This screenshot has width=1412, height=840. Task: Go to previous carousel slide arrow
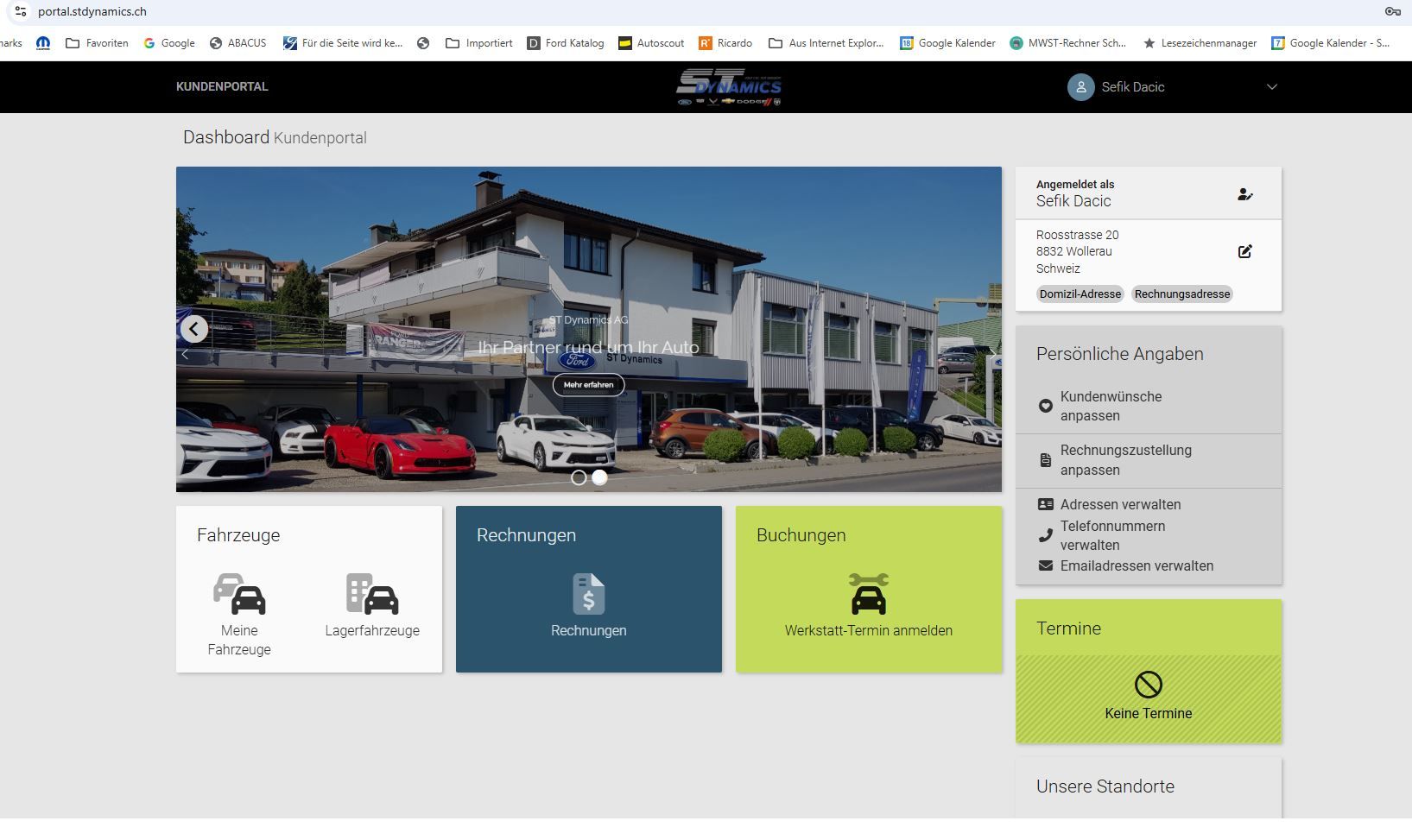(194, 329)
